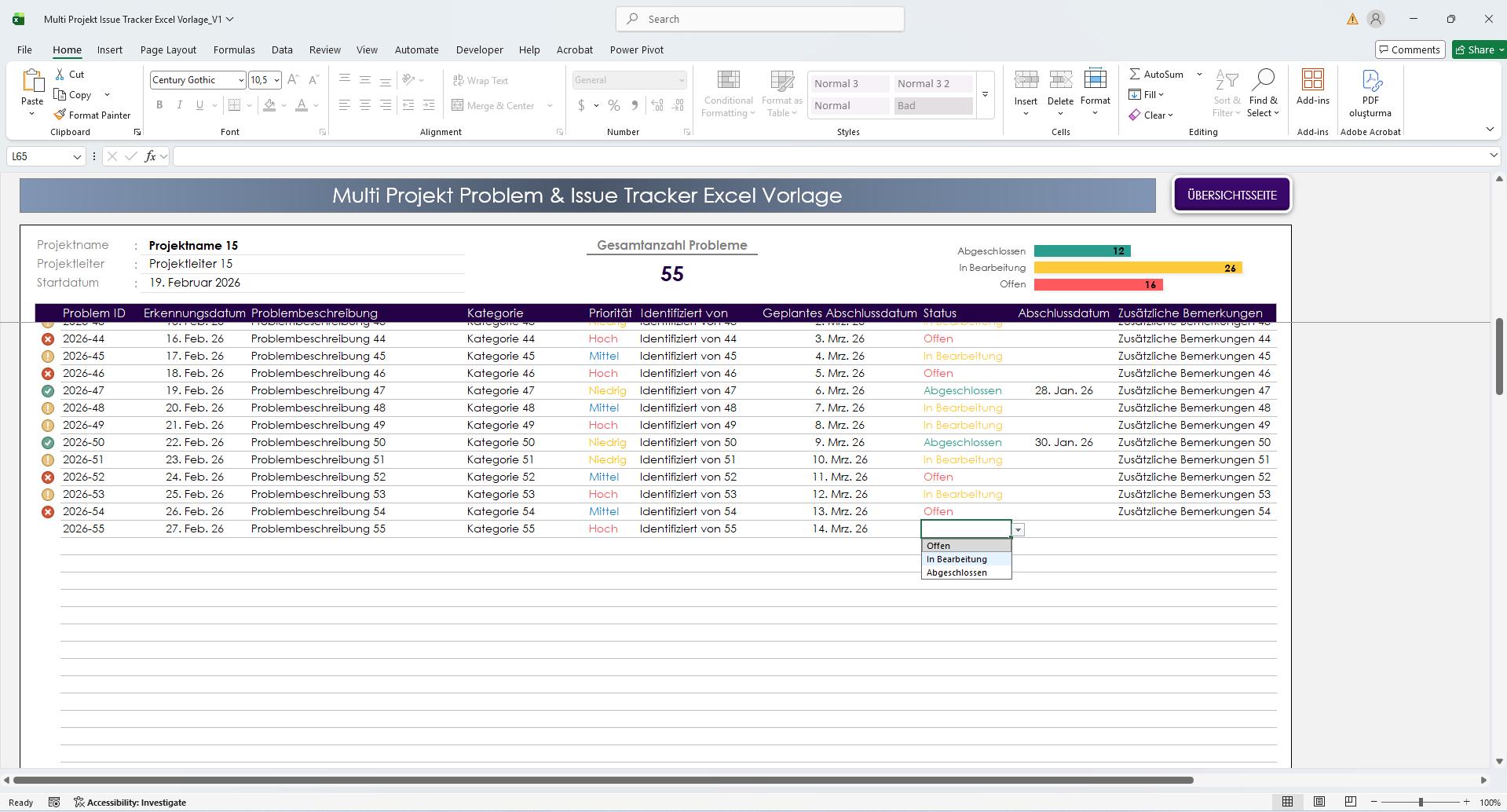Switch to Page Layout view icon
Screen dimensions: 1507x812
coord(1319,802)
